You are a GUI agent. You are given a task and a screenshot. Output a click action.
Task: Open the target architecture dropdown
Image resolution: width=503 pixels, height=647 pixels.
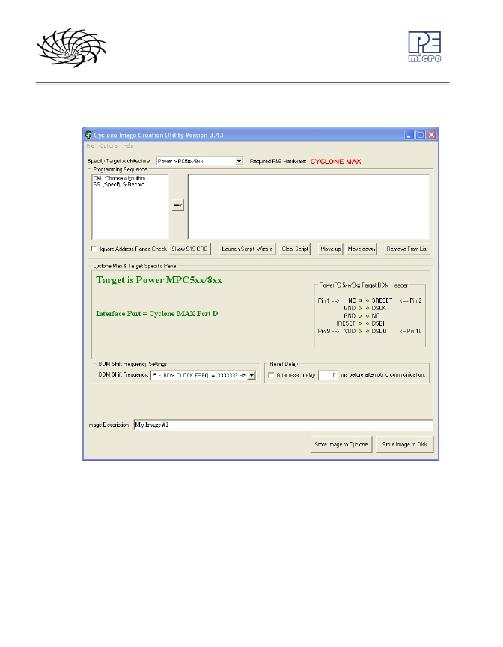point(199,161)
